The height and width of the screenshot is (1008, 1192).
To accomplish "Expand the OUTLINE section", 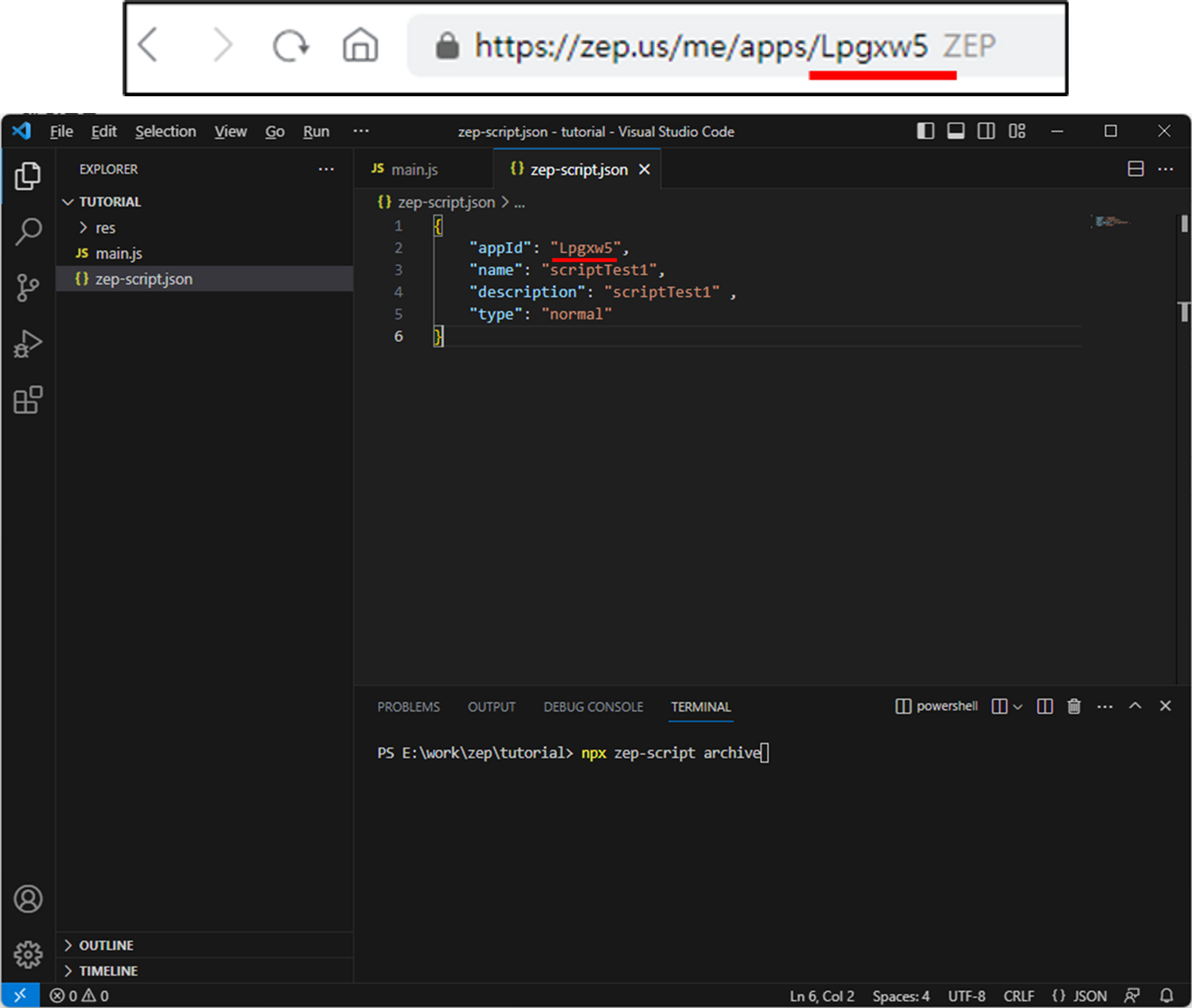I will pos(205,945).
